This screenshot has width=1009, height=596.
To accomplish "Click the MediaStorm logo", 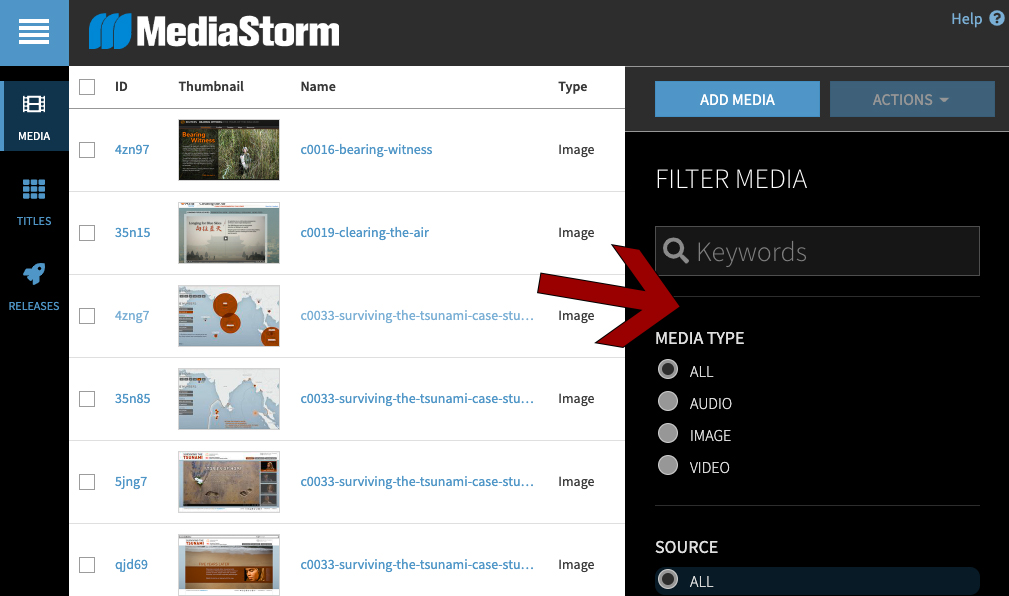I will coord(214,32).
